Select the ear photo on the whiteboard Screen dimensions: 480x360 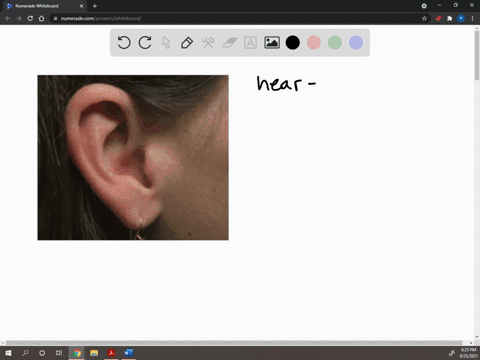pyautogui.click(x=133, y=157)
